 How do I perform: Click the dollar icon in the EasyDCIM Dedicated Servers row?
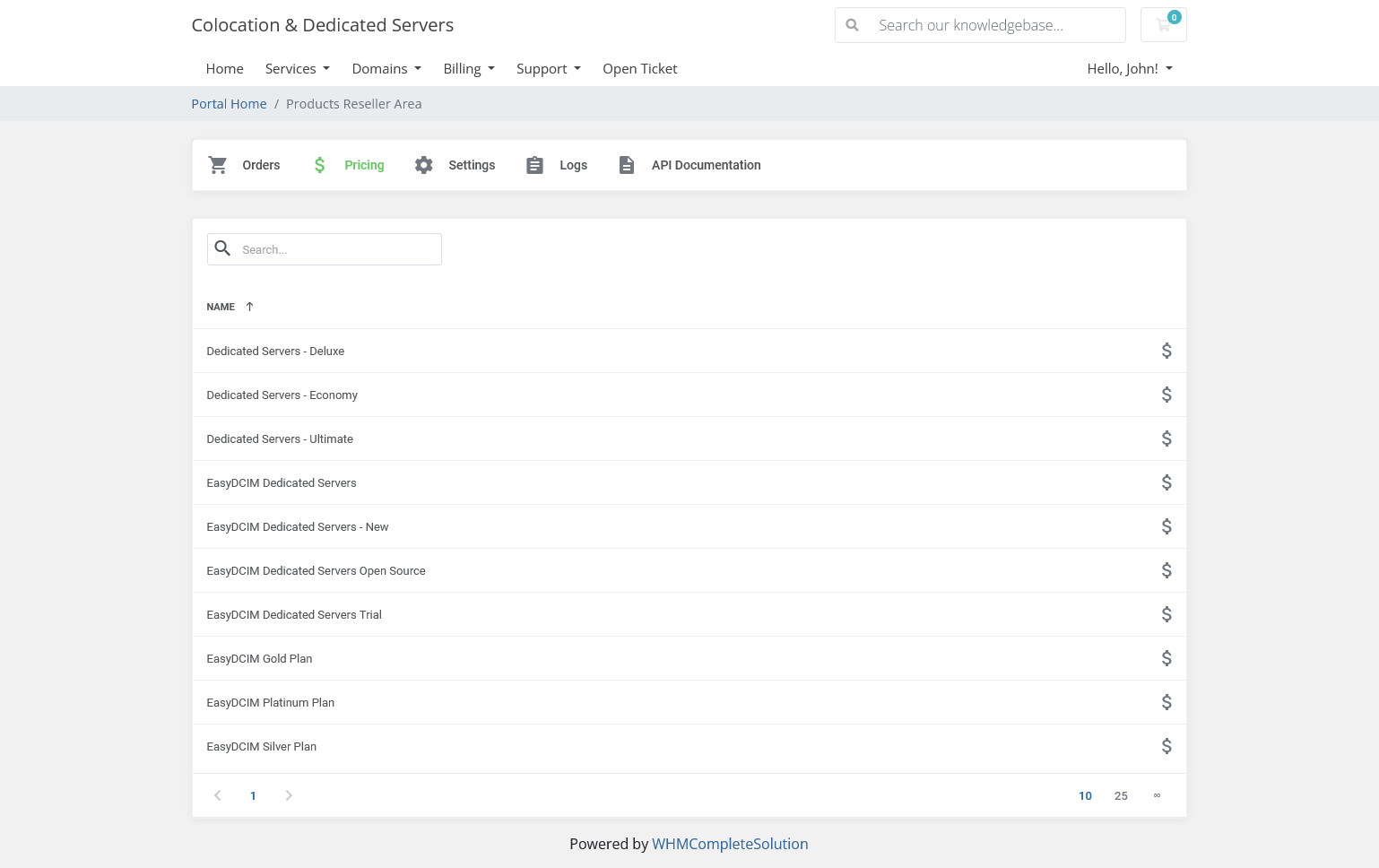1167,482
